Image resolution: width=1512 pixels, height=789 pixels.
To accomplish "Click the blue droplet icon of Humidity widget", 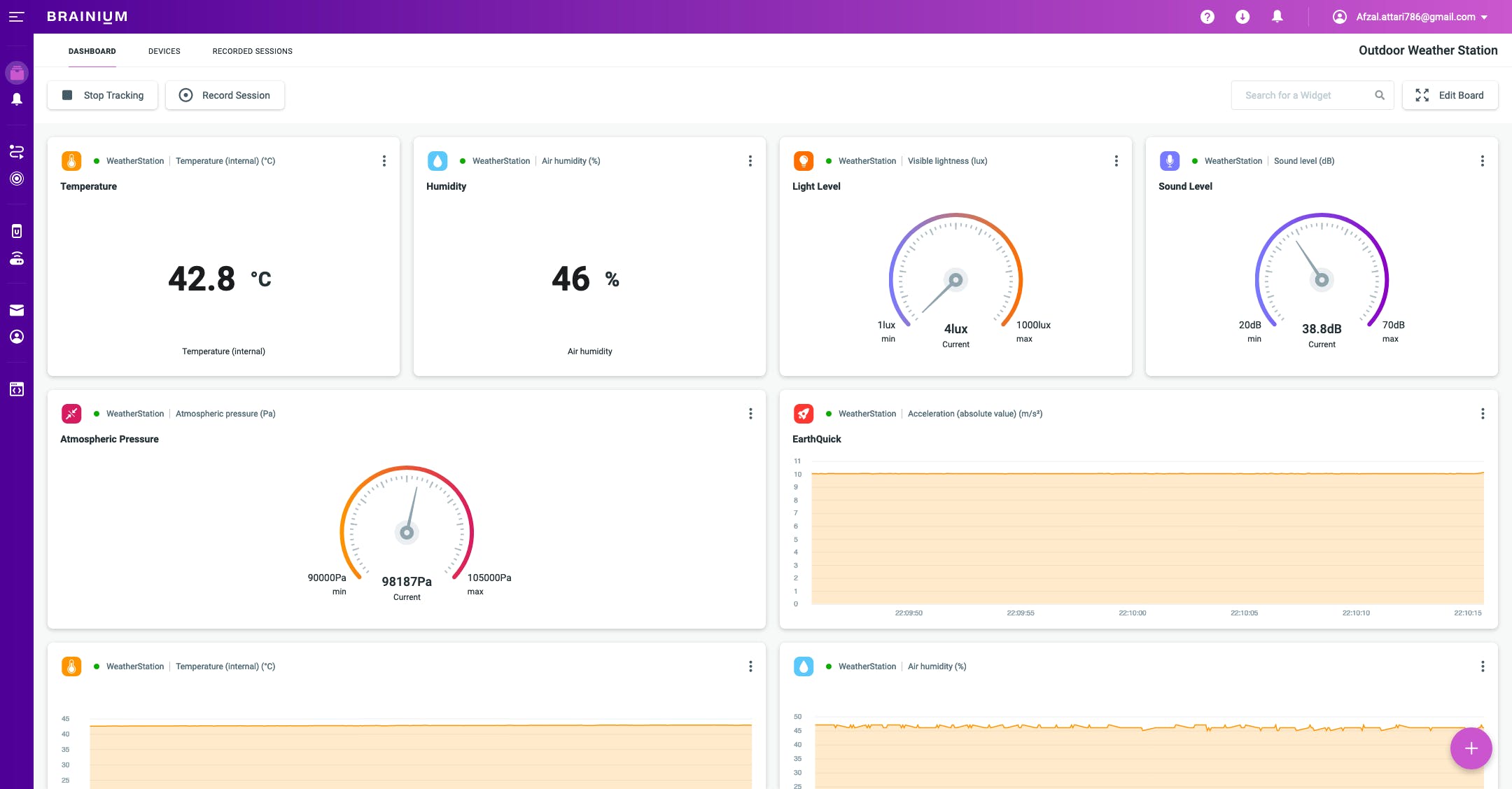I will 437,161.
